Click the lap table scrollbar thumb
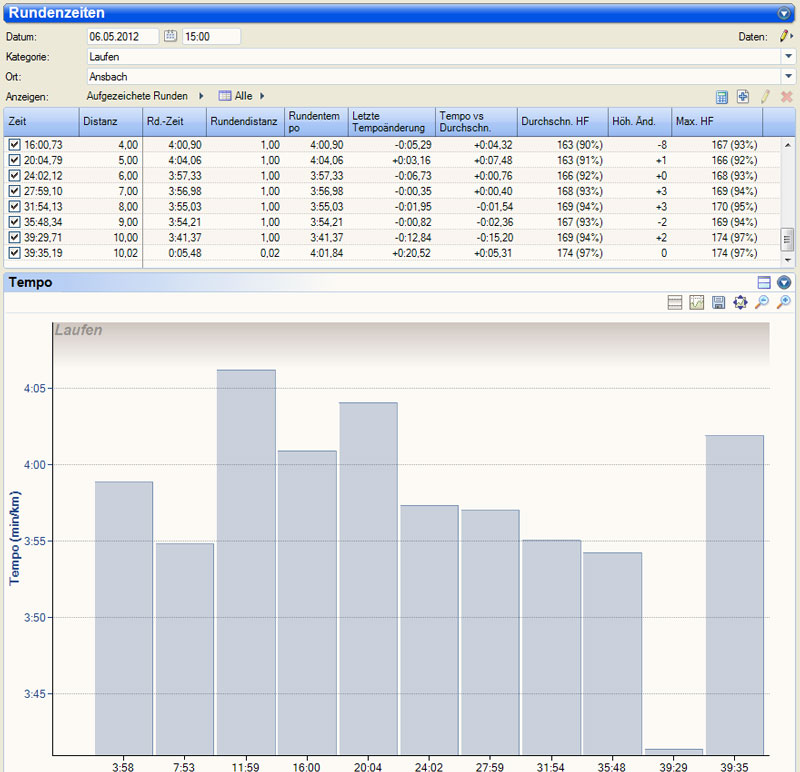Viewport: 800px width, 772px height. 787,239
